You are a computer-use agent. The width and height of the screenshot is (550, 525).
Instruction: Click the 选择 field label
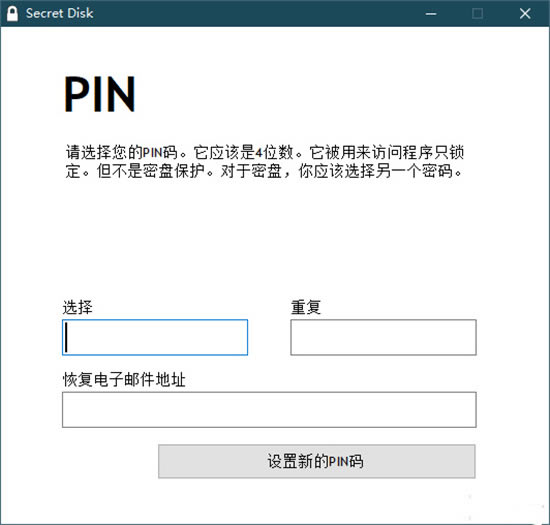(x=78, y=307)
